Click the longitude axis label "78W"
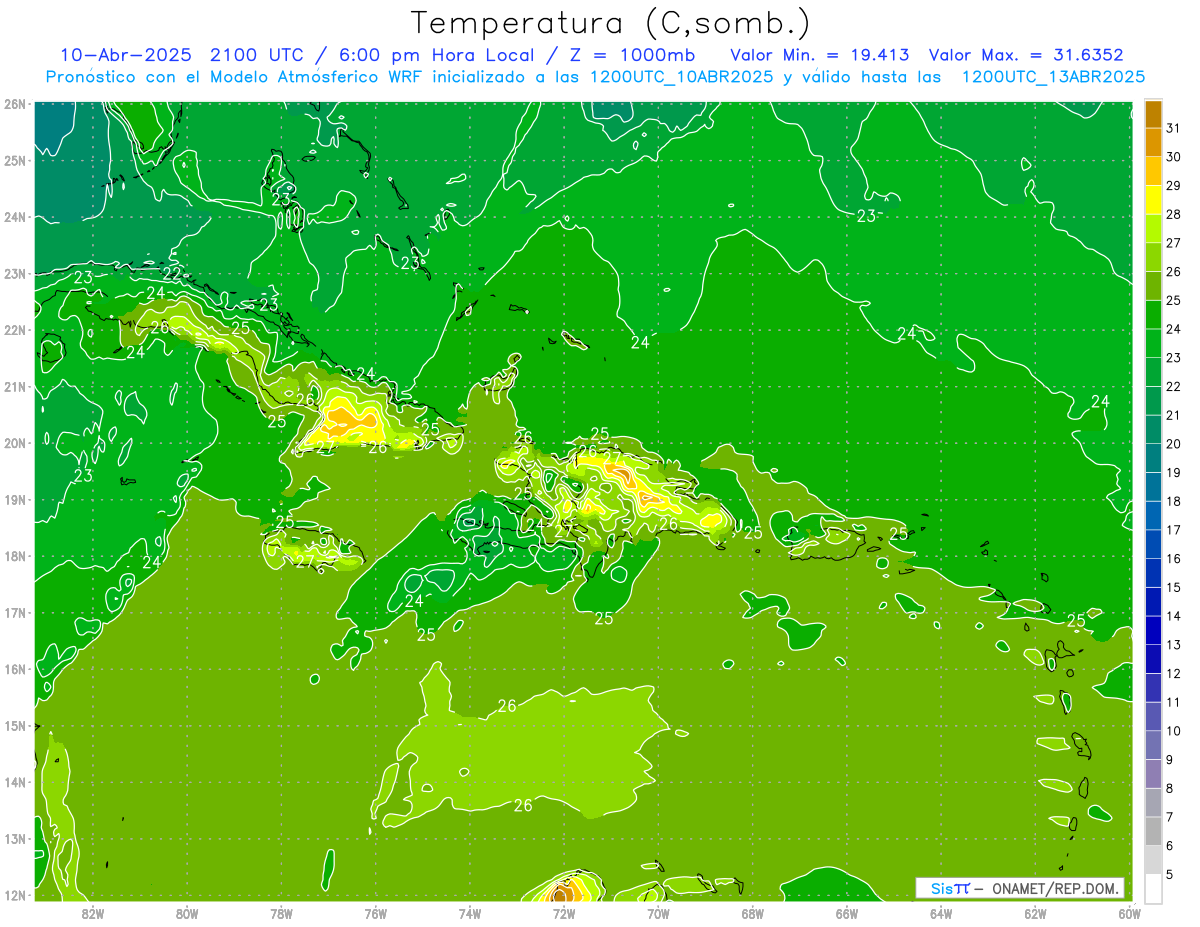The height and width of the screenshot is (927, 1200). point(281,912)
